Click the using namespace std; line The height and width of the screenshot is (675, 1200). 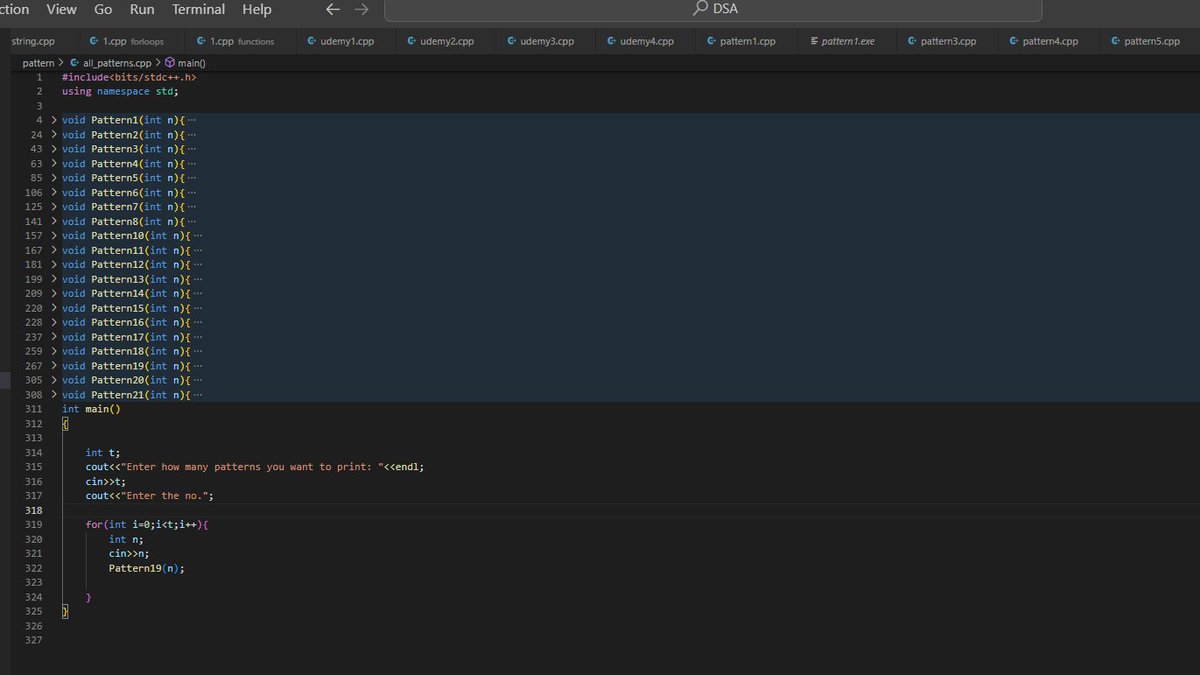120,91
